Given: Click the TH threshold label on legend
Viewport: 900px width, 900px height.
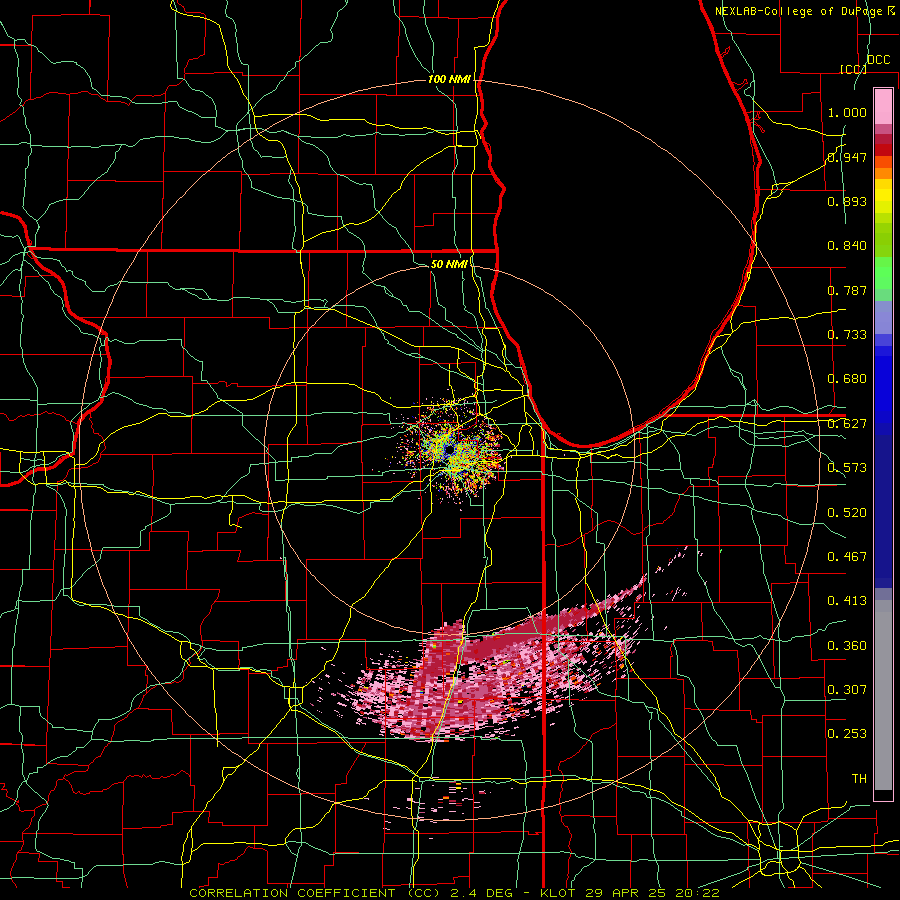Looking at the screenshot, I should [859, 778].
